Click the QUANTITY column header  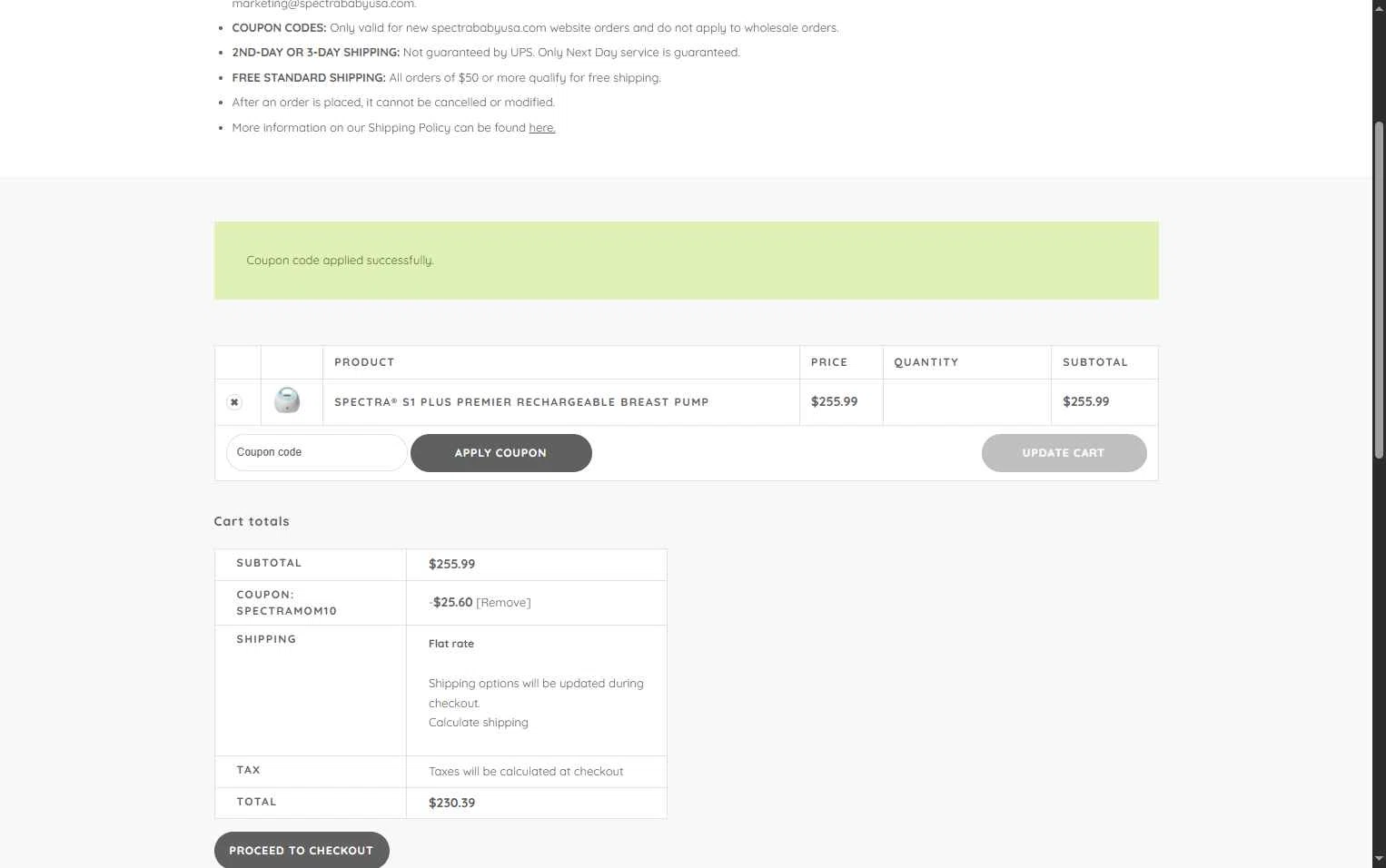[926, 362]
